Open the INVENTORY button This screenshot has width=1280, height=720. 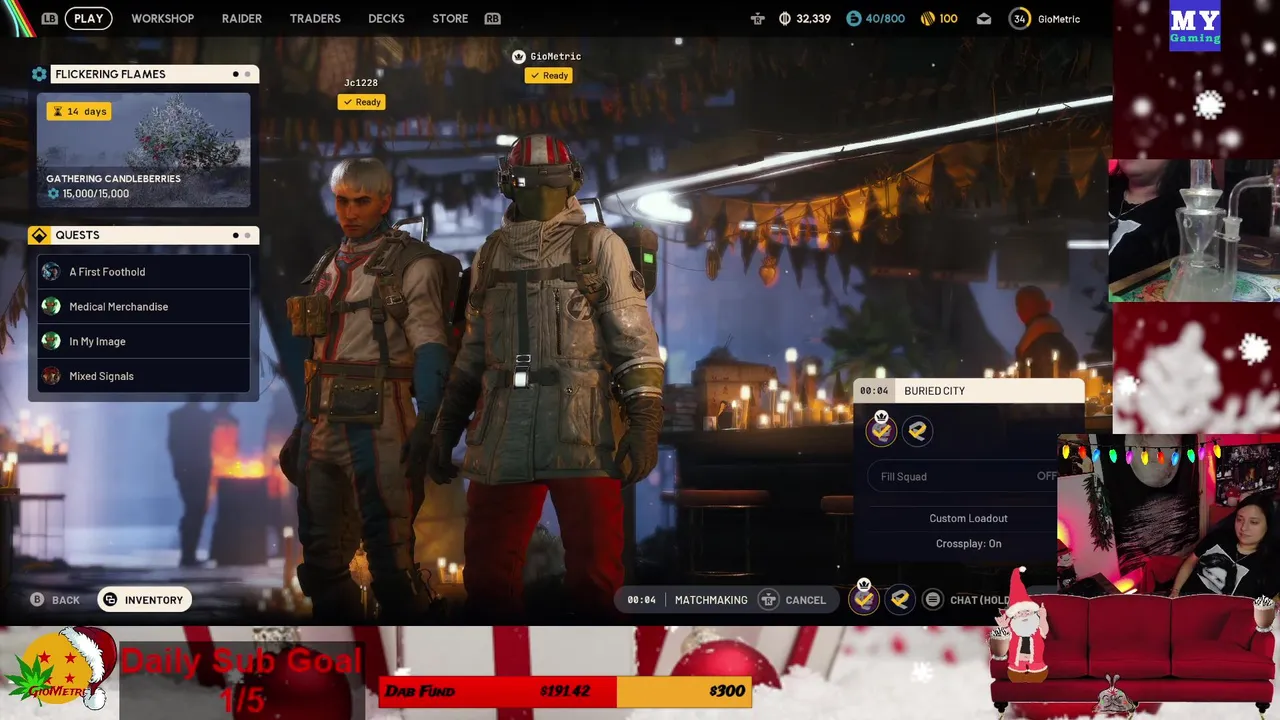coord(144,600)
